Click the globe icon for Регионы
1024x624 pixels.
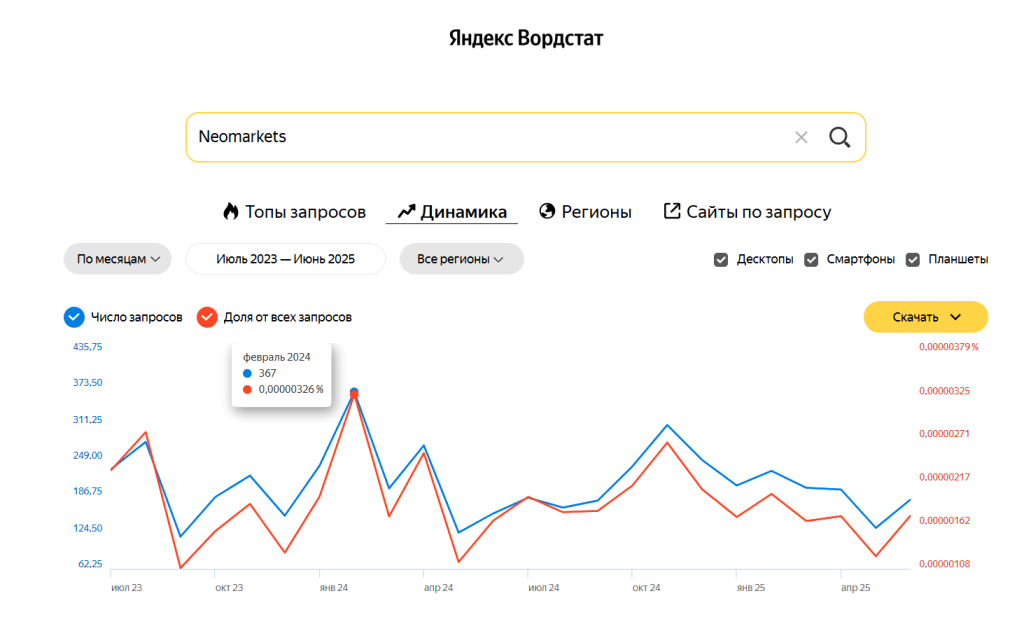[547, 212]
